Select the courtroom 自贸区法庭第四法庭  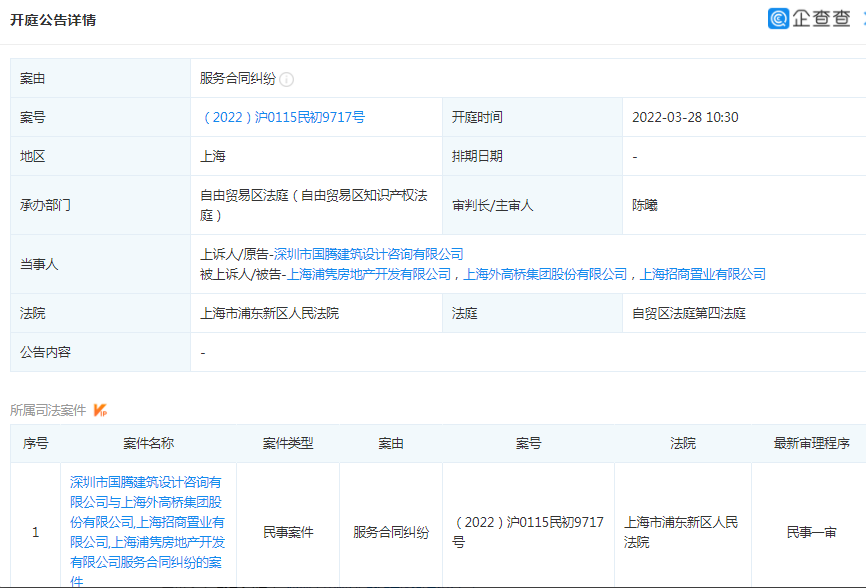[689, 313]
